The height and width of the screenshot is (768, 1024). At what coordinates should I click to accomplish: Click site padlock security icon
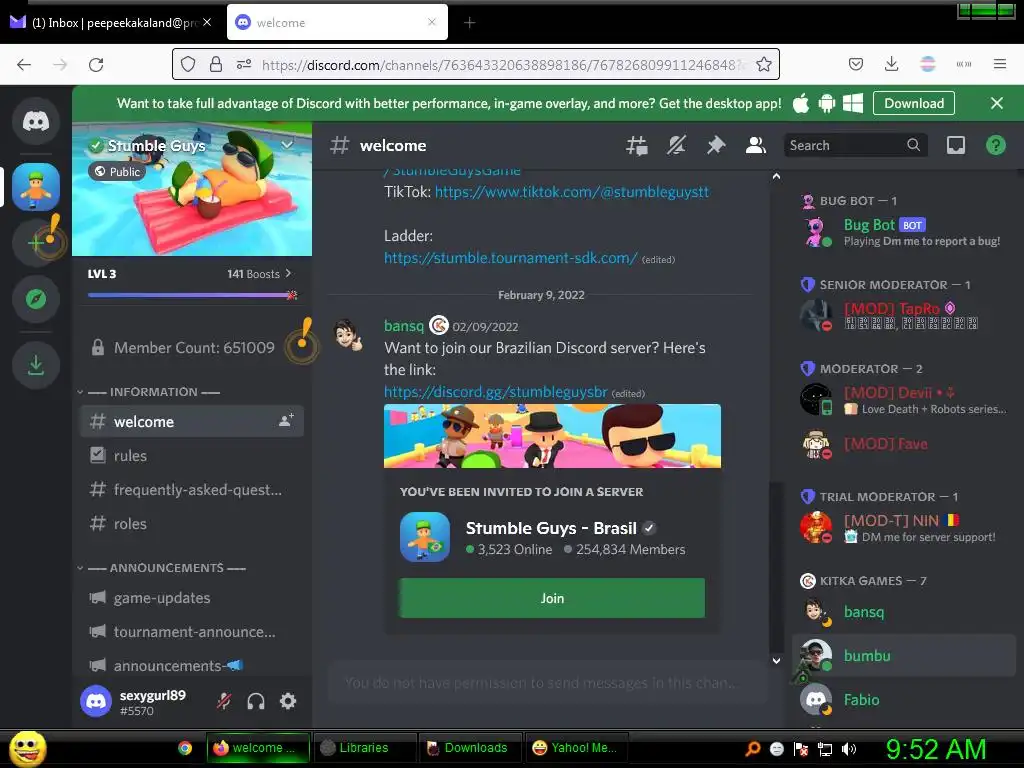216,64
